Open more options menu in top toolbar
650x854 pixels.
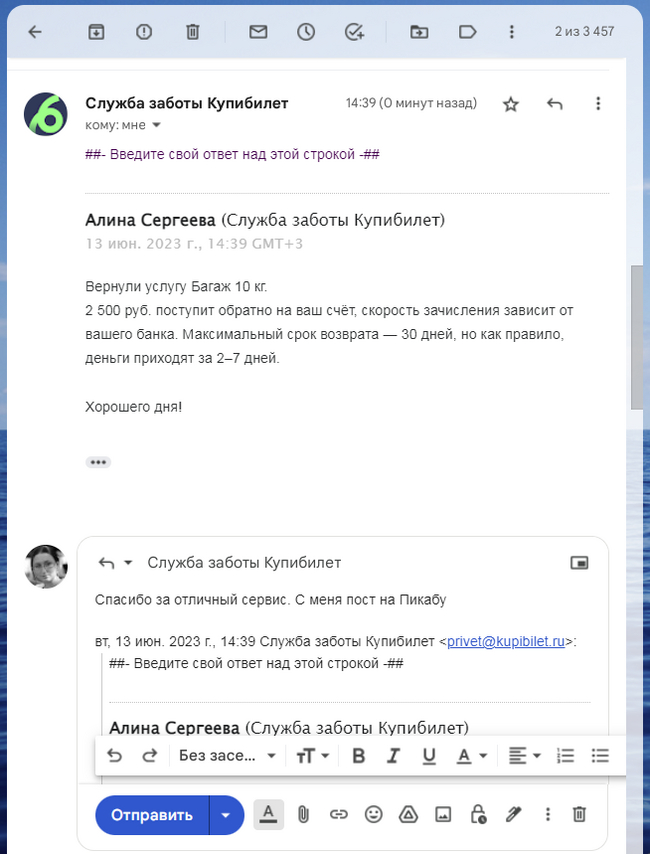[x=512, y=32]
